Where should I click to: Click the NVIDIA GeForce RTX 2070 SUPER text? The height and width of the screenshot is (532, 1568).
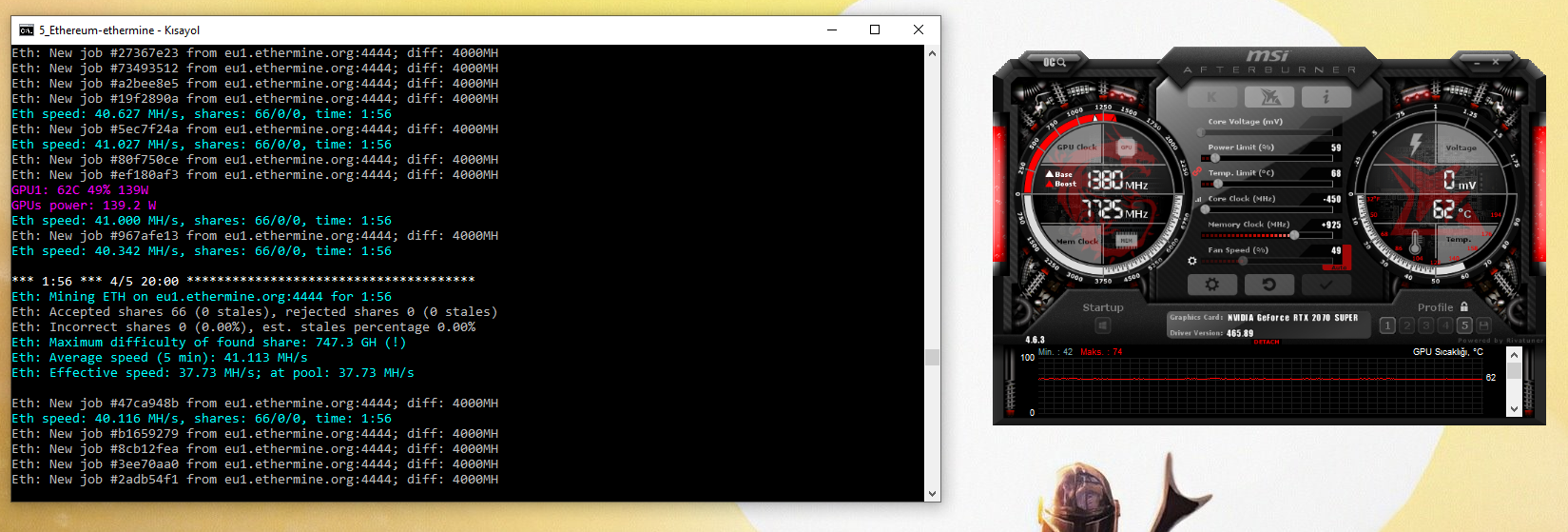click(1292, 318)
